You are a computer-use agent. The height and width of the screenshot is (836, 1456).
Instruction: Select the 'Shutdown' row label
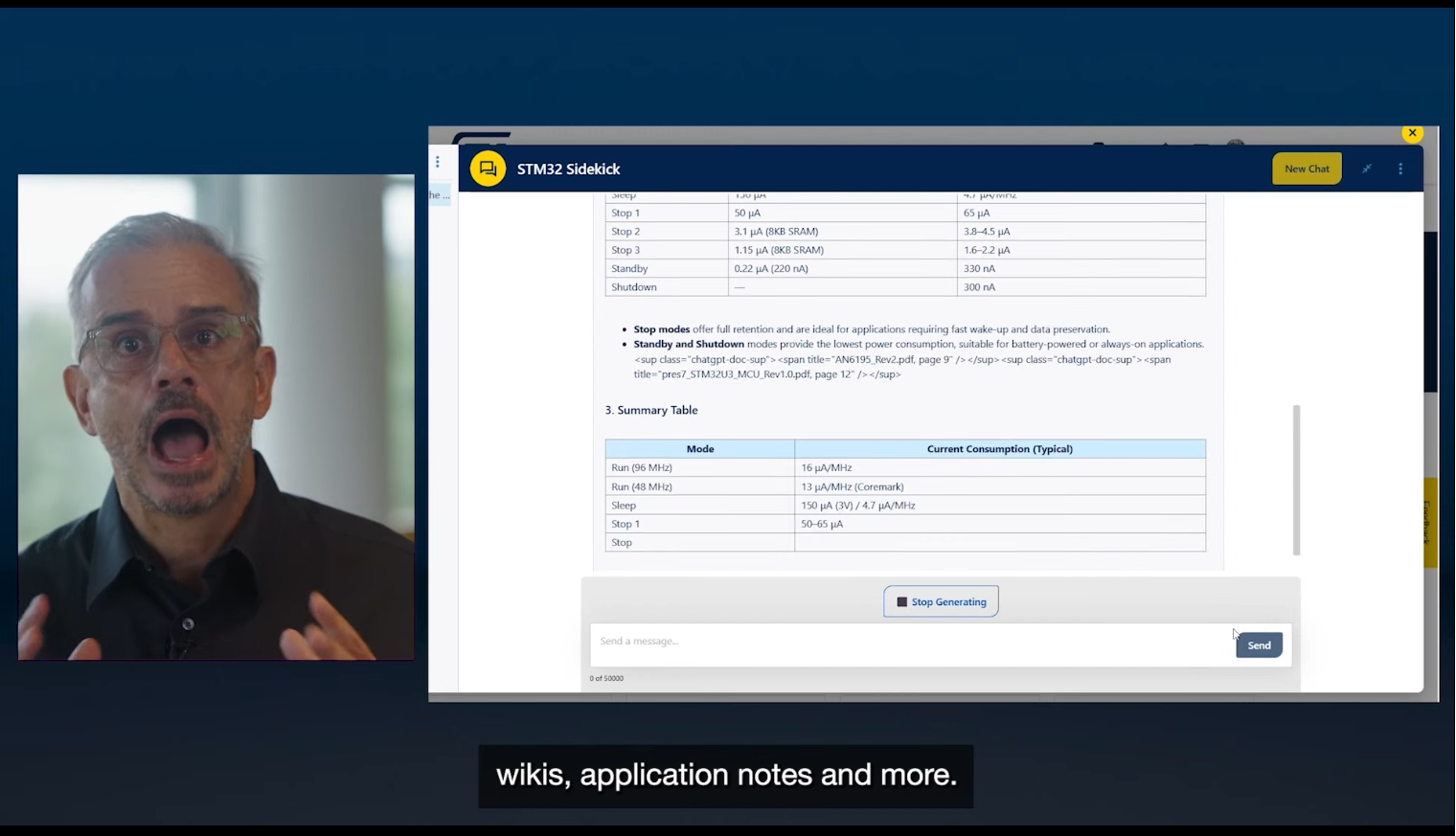tap(634, 287)
